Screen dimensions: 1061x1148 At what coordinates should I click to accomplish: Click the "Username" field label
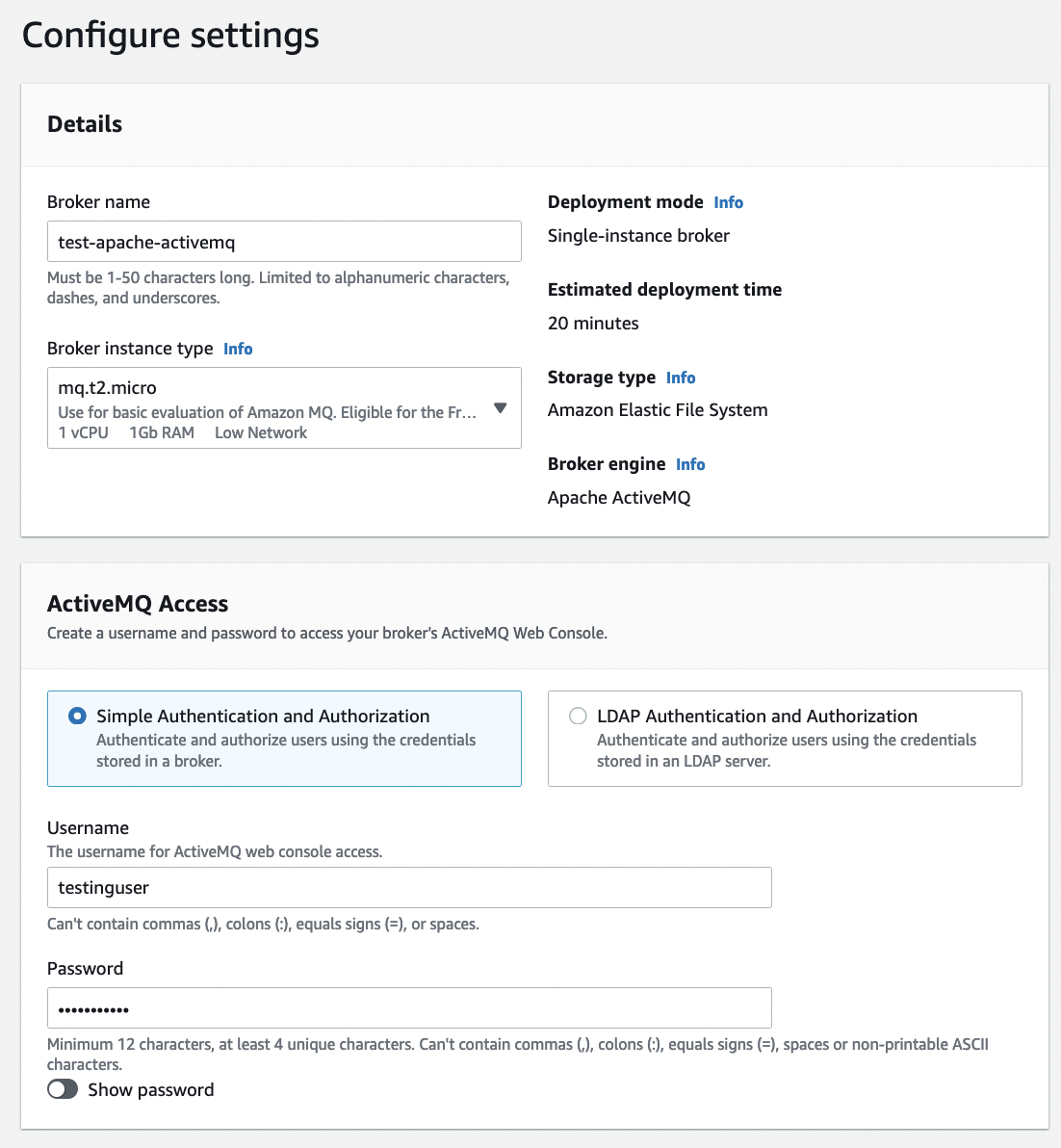(88, 828)
